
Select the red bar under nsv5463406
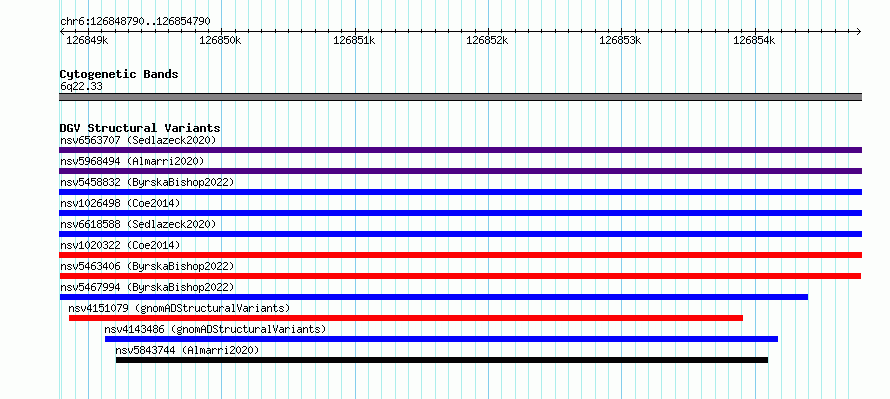pos(460,276)
